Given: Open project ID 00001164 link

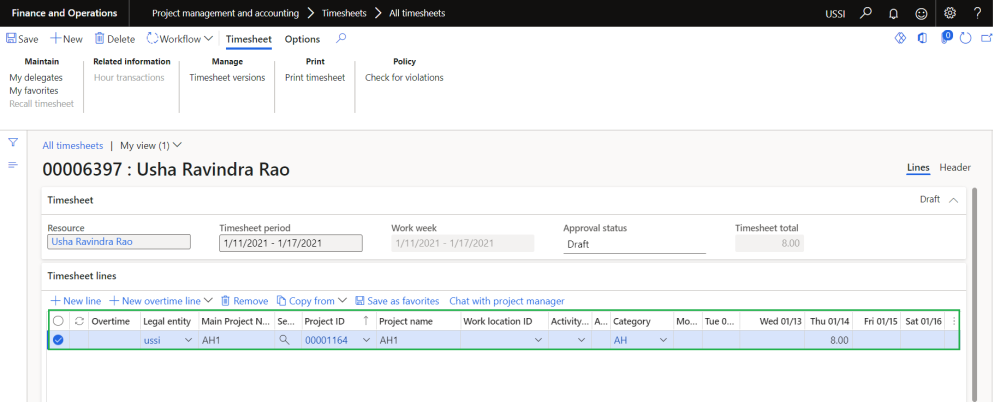Looking at the screenshot, I should 326,340.
